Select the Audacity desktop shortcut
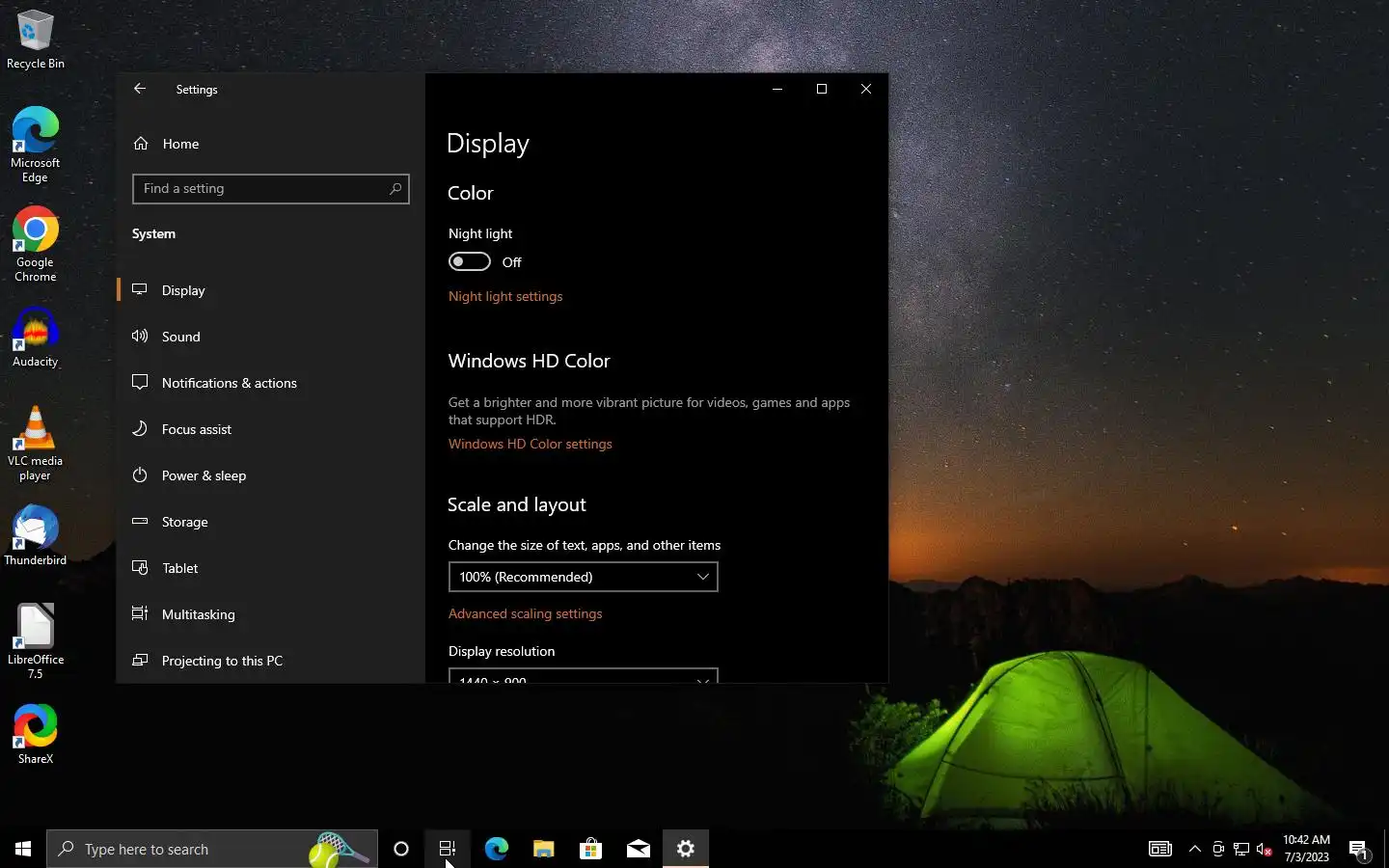The height and width of the screenshot is (868, 1389). point(36,337)
